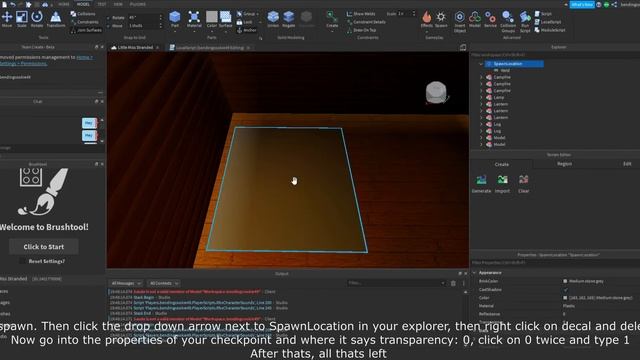640x360 pixels.
Task: Collapse the Appearance properties section
Action: pos(474,273)
